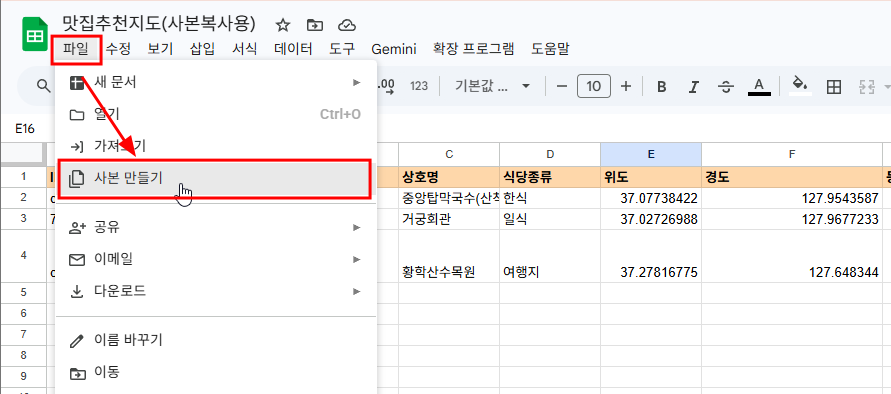Open the 데이터 menu
Image resolution: width=891 pixels, height=394 pixels.
click(293, 49)
